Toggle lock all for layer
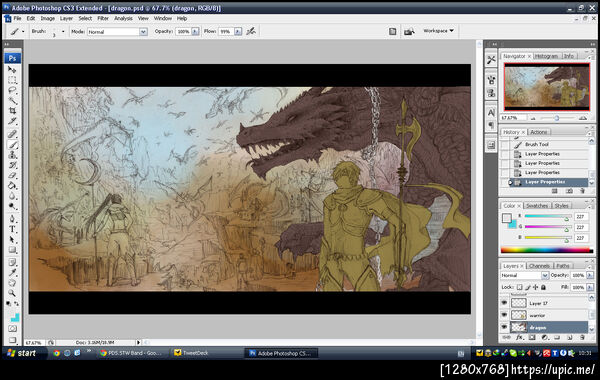The height and width of the screenshot is (380, 600). click(x=543, y=287)
